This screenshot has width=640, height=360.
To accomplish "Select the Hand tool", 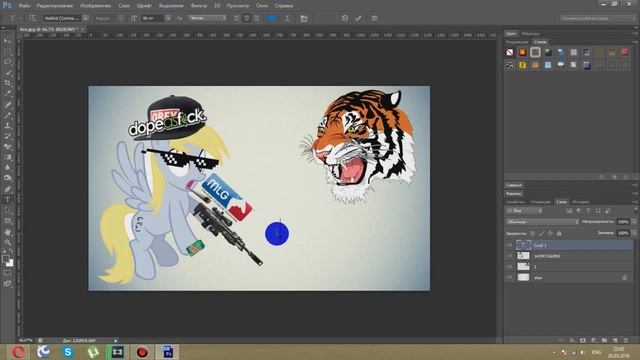I will click(x=7, y=232).
